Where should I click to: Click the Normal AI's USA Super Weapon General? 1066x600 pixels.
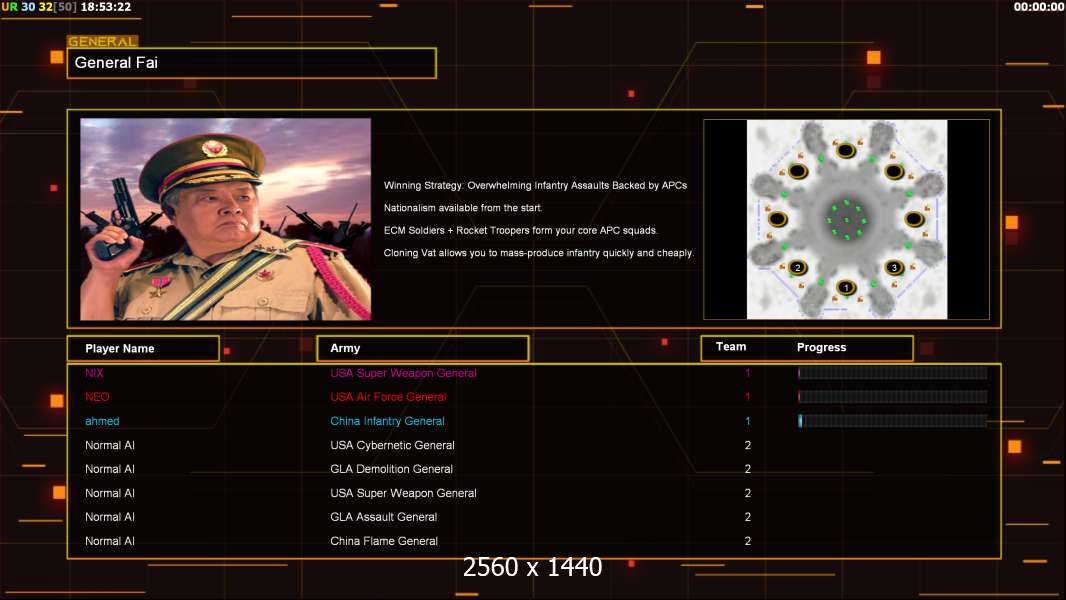click(x=403, y=493)
